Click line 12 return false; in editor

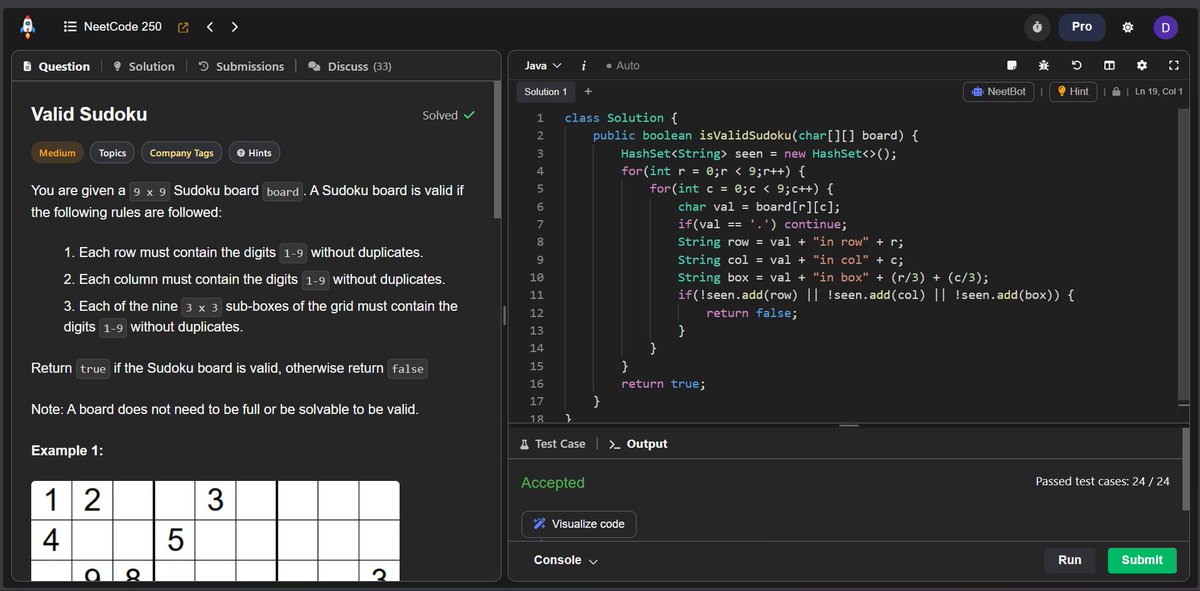[x=752, y=313]
